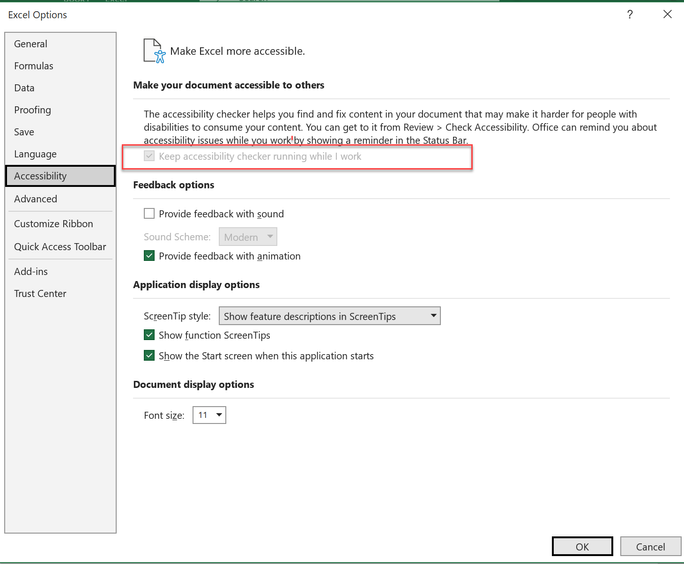Enable Provide feedback with sound
The height and width of the screenshot is (564, 684).
(149, 214)
